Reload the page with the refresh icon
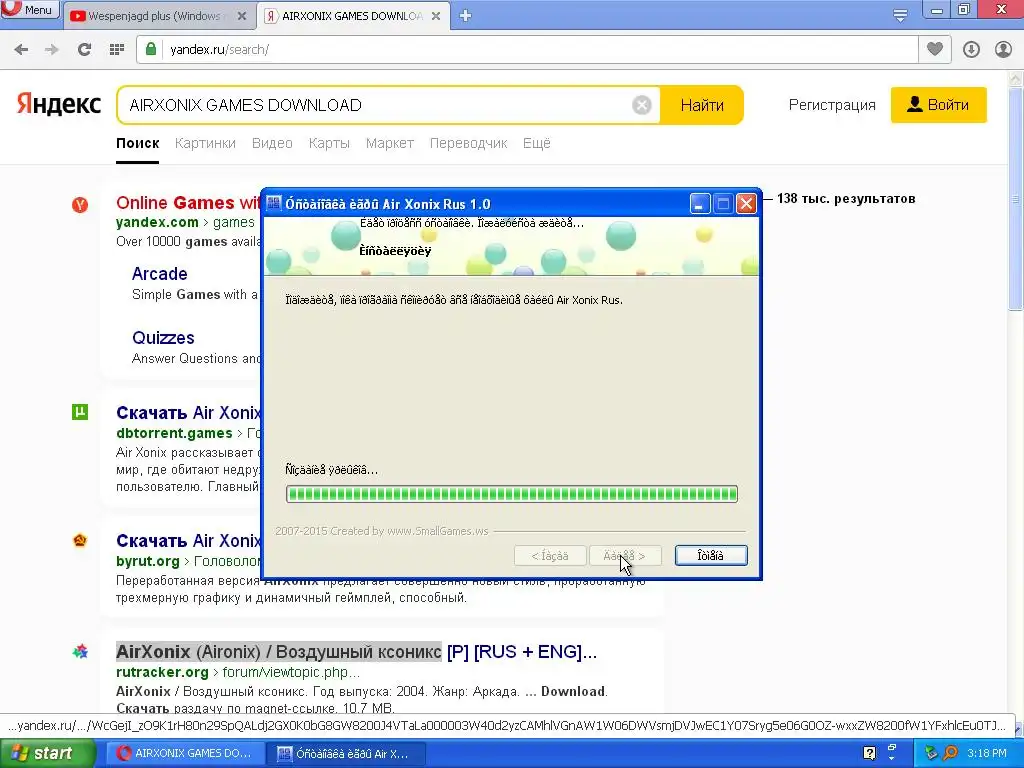The width and height of the screenshot is (1024, 768). (x=84, y=49)
